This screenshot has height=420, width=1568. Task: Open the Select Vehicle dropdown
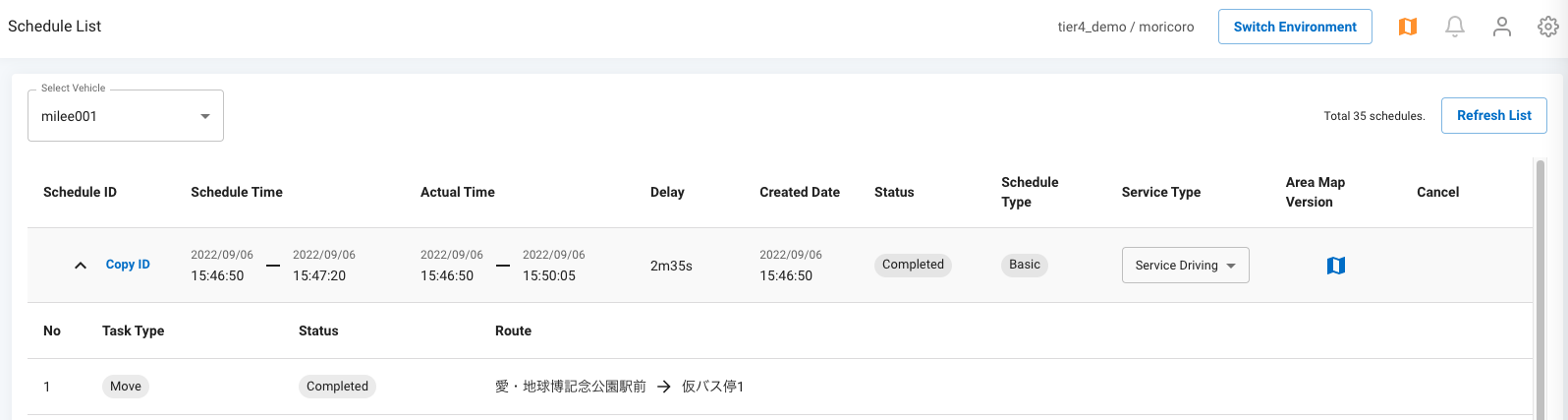coord(126,116)
